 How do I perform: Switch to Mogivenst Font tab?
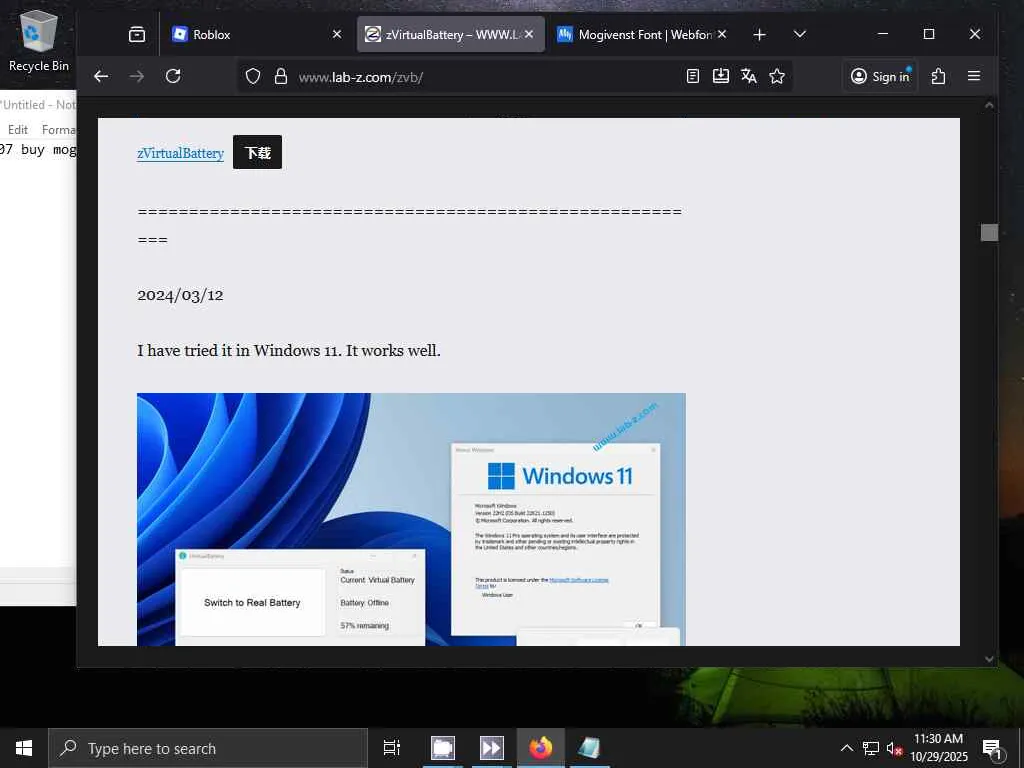coord(643,35)
